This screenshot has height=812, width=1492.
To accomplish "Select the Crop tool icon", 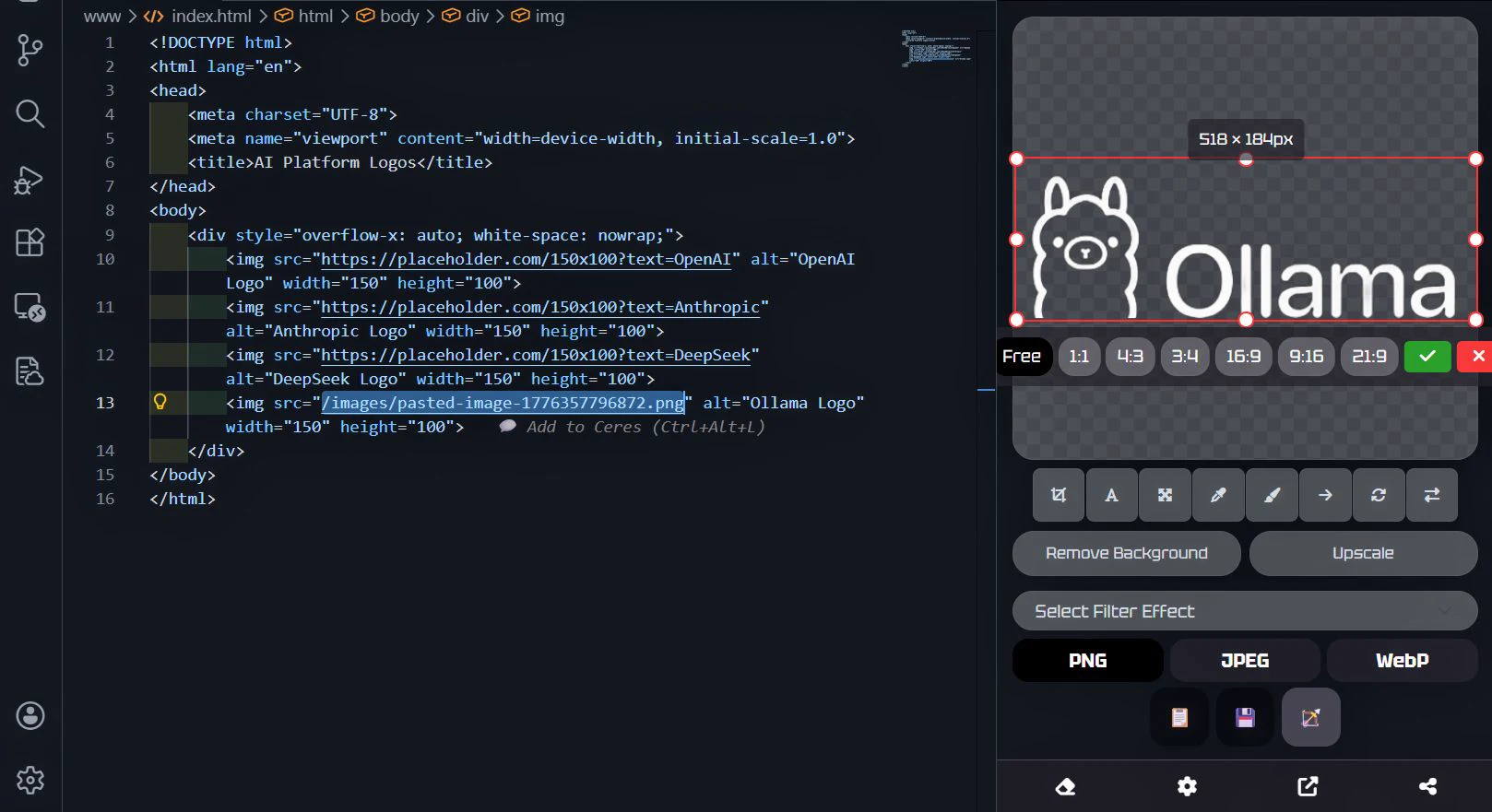I will 1059,495.
